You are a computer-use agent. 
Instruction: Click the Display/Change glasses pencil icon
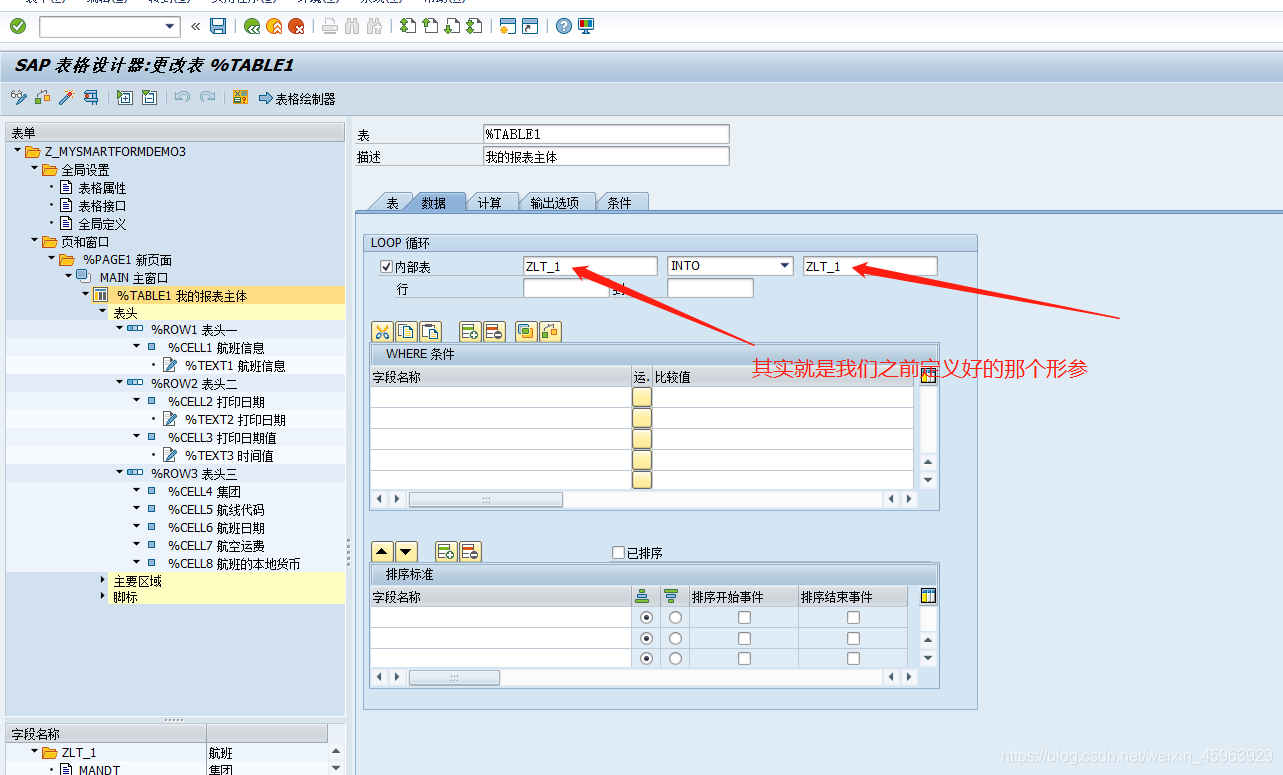click(x=19, y=98)
